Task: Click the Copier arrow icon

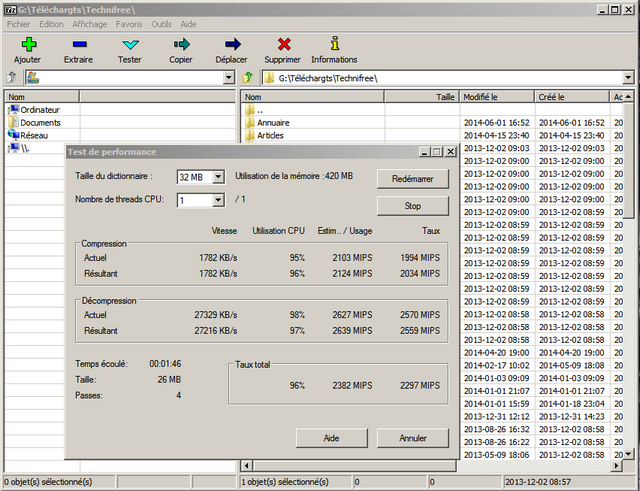Action: (181, 45)
